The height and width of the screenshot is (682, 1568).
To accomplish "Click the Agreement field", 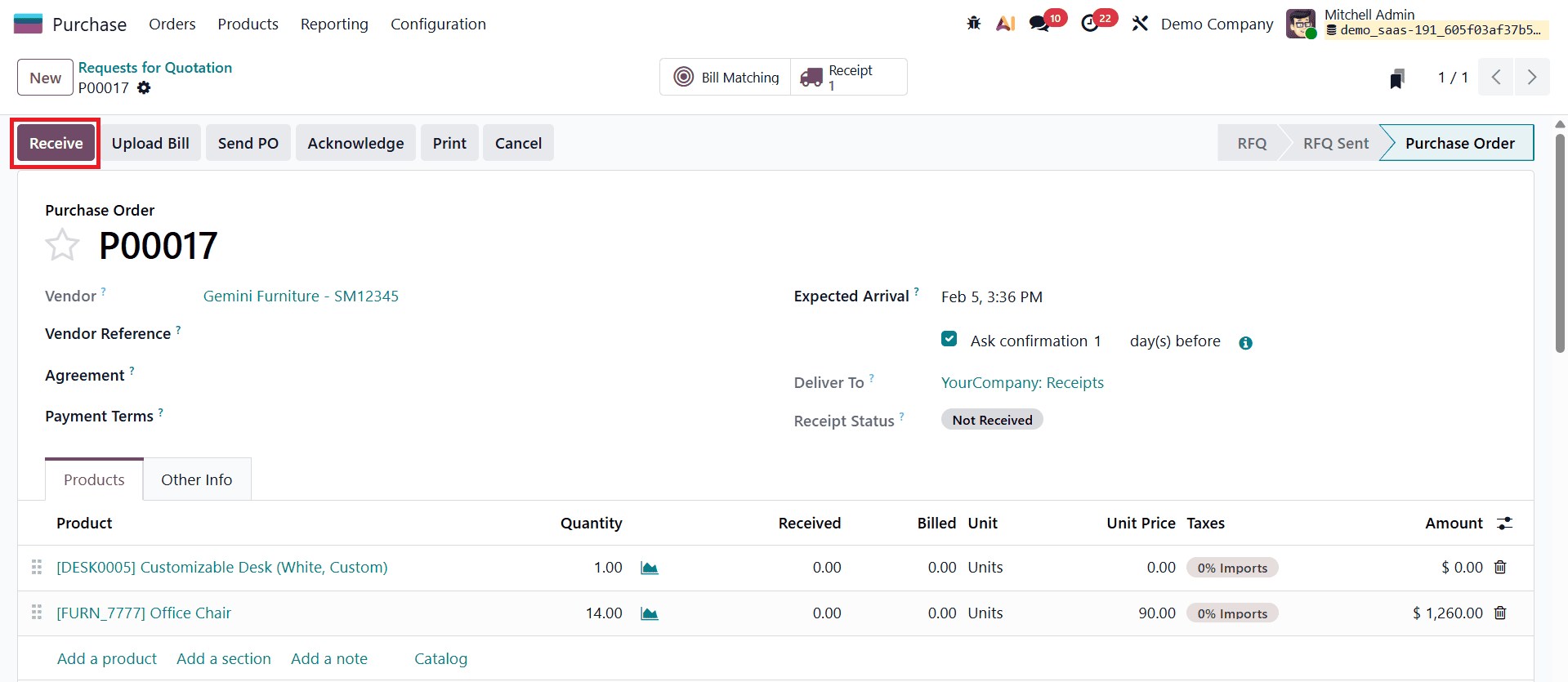I will point(478,375).
